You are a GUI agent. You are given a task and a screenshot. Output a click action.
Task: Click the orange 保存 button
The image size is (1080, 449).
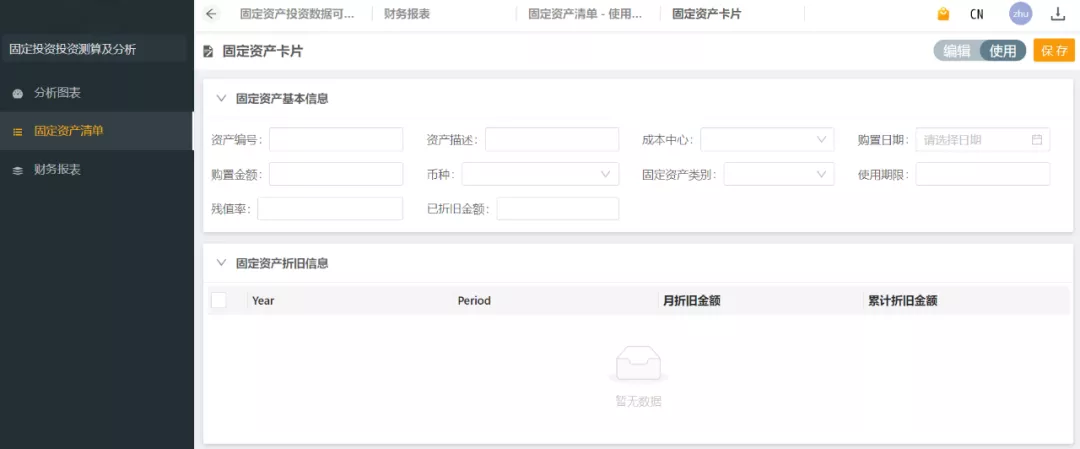tap(1054, 51)
